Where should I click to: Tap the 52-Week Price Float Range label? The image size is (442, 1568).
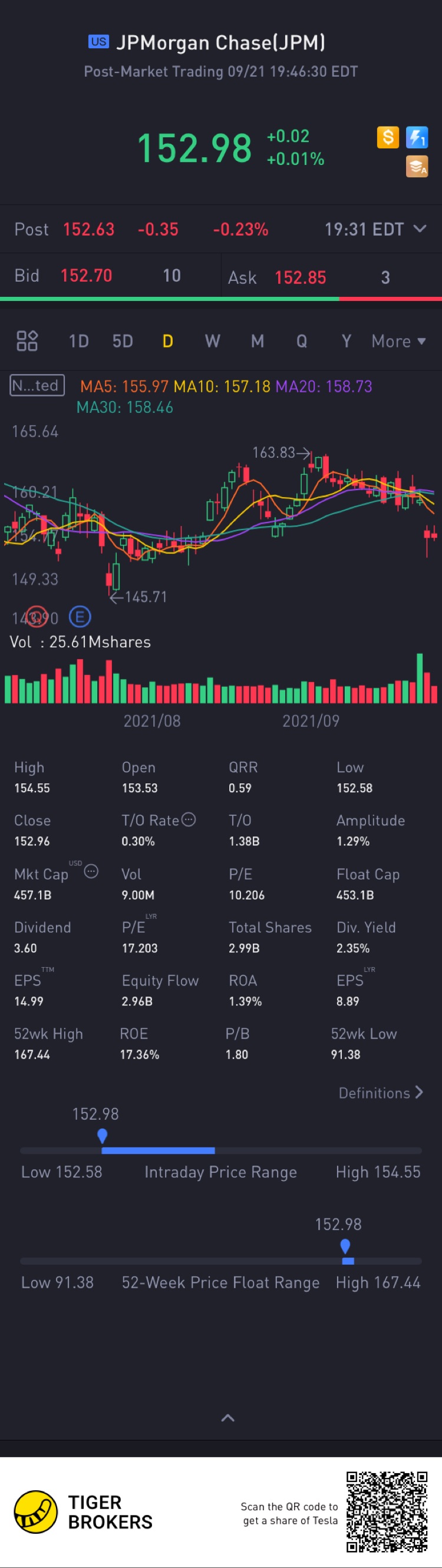pyautogui.click(x=220, y=1282)
